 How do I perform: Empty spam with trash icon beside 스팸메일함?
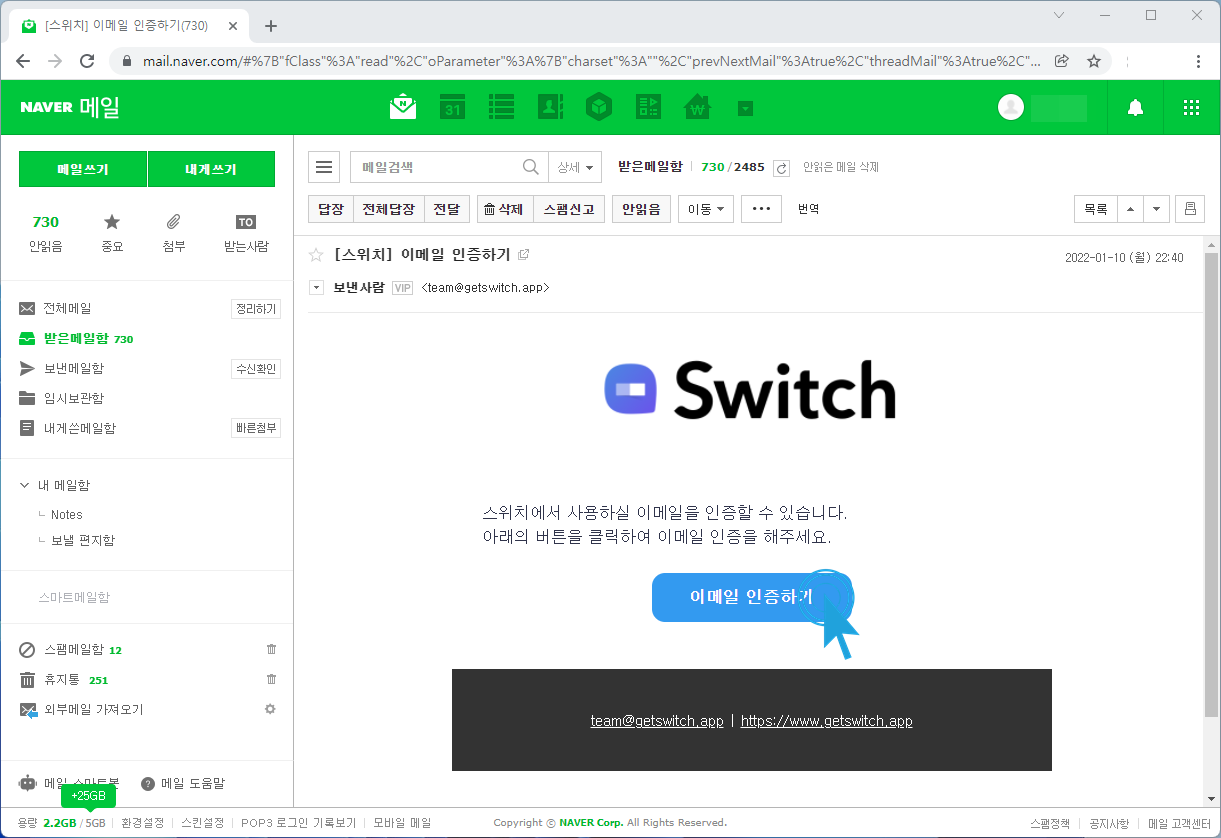click(271, 650)
